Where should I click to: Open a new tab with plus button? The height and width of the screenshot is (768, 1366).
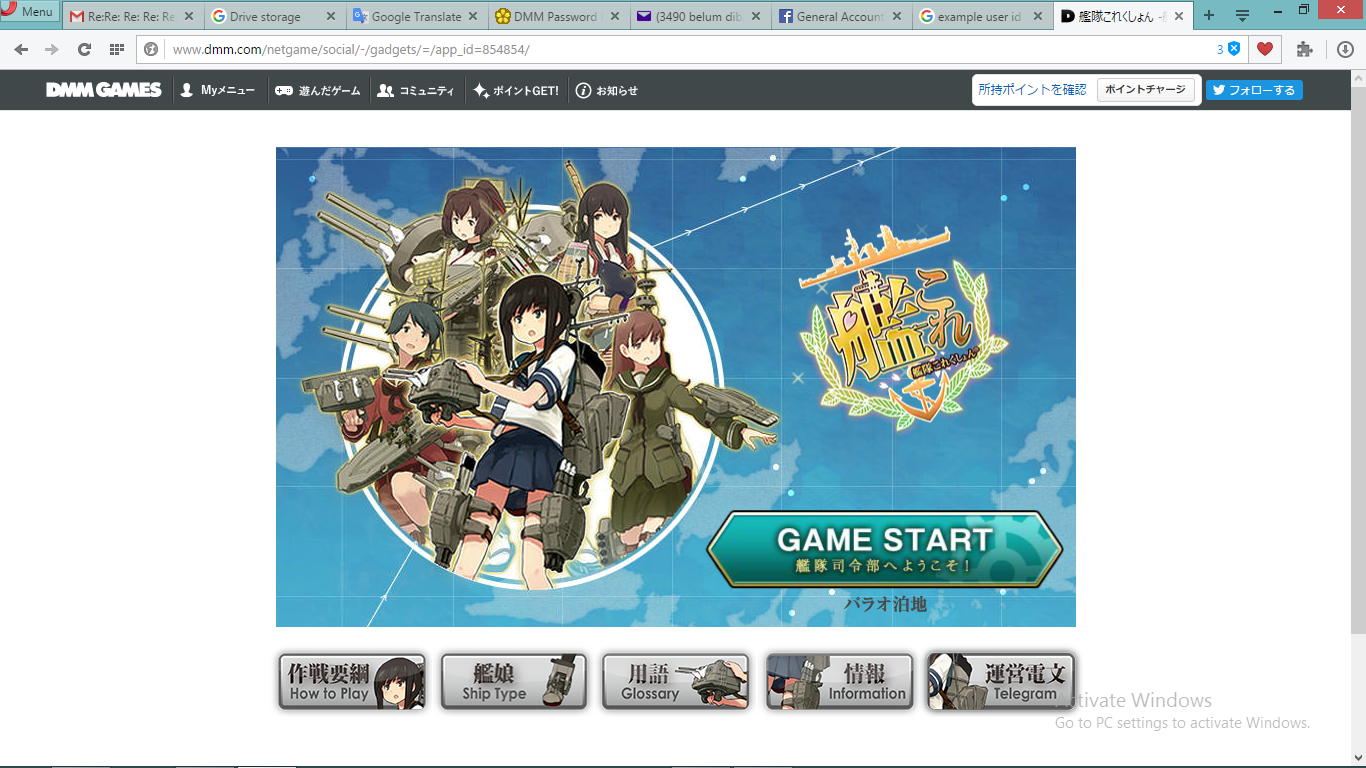[1210, 16]
